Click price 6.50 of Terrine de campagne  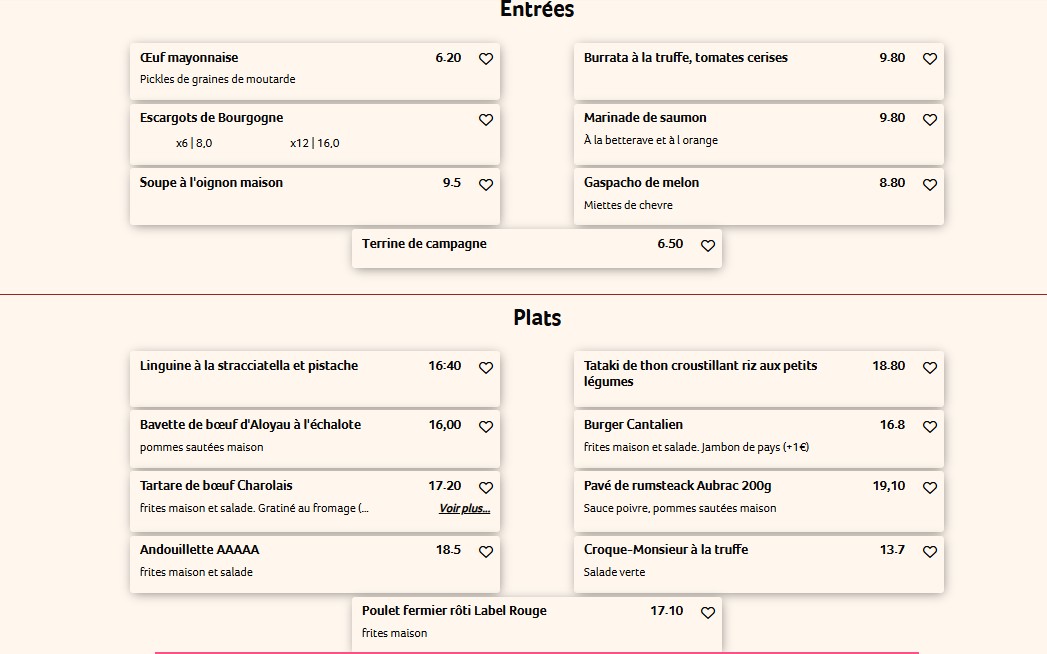pyautogui.click(x=670, y=244)
